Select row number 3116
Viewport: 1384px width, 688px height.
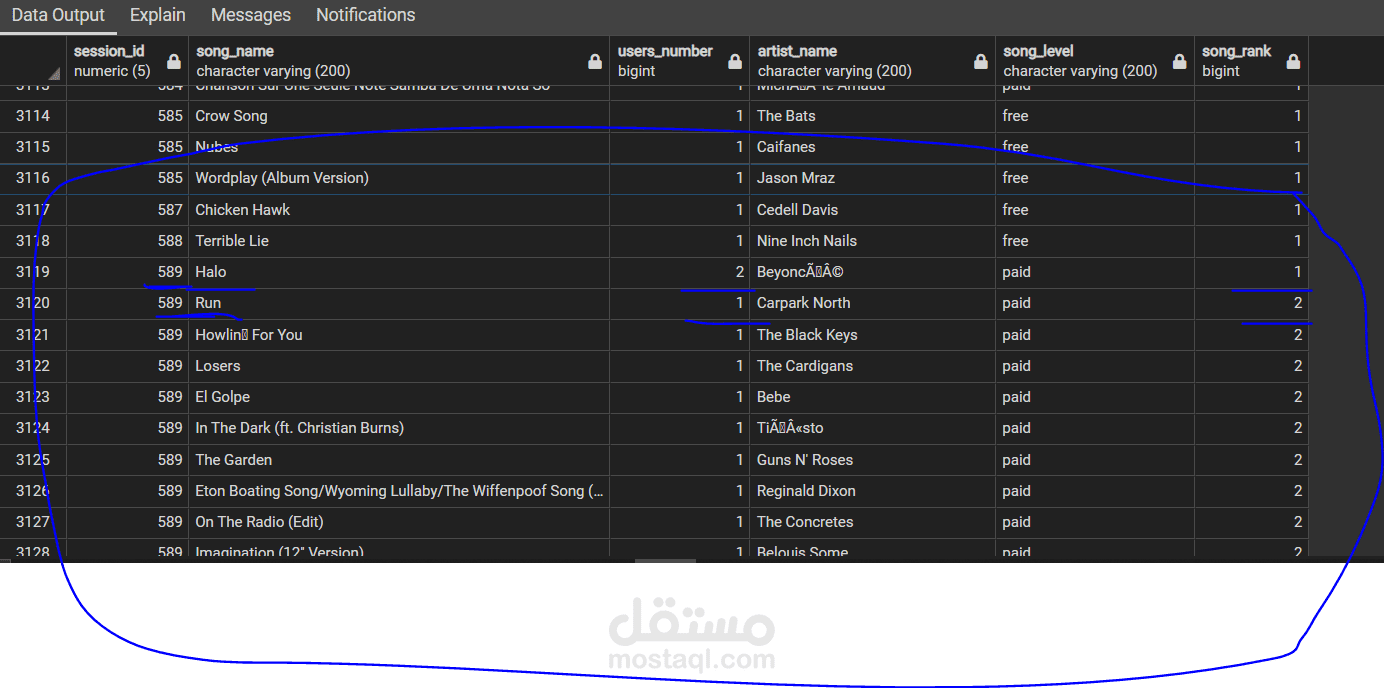[x=33, y=178]
